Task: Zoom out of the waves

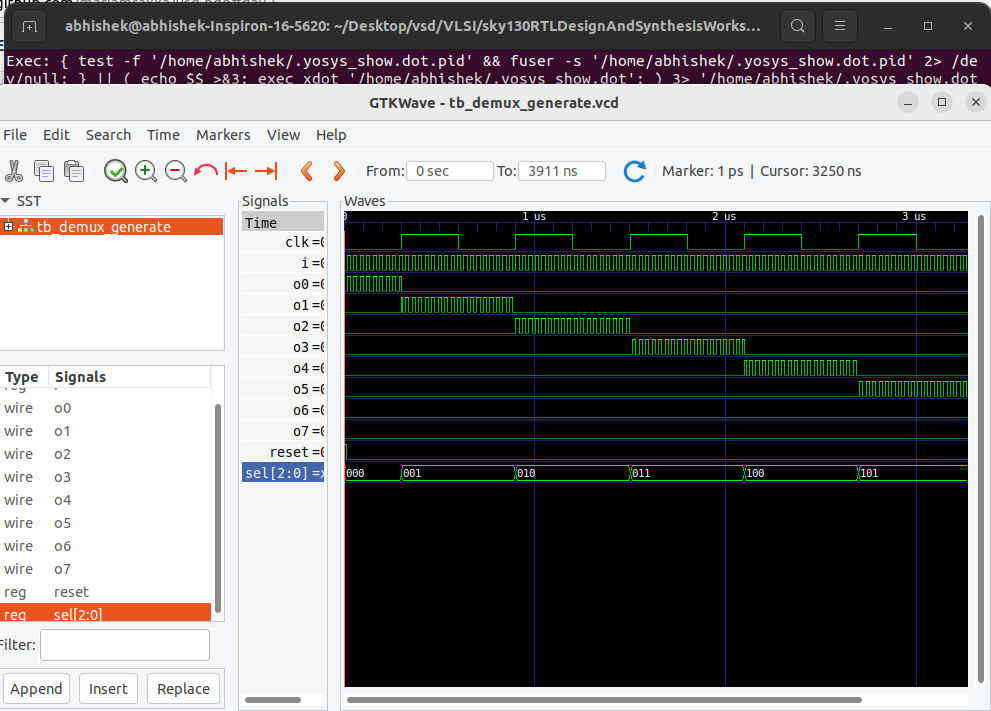Action: click(175, 171)
